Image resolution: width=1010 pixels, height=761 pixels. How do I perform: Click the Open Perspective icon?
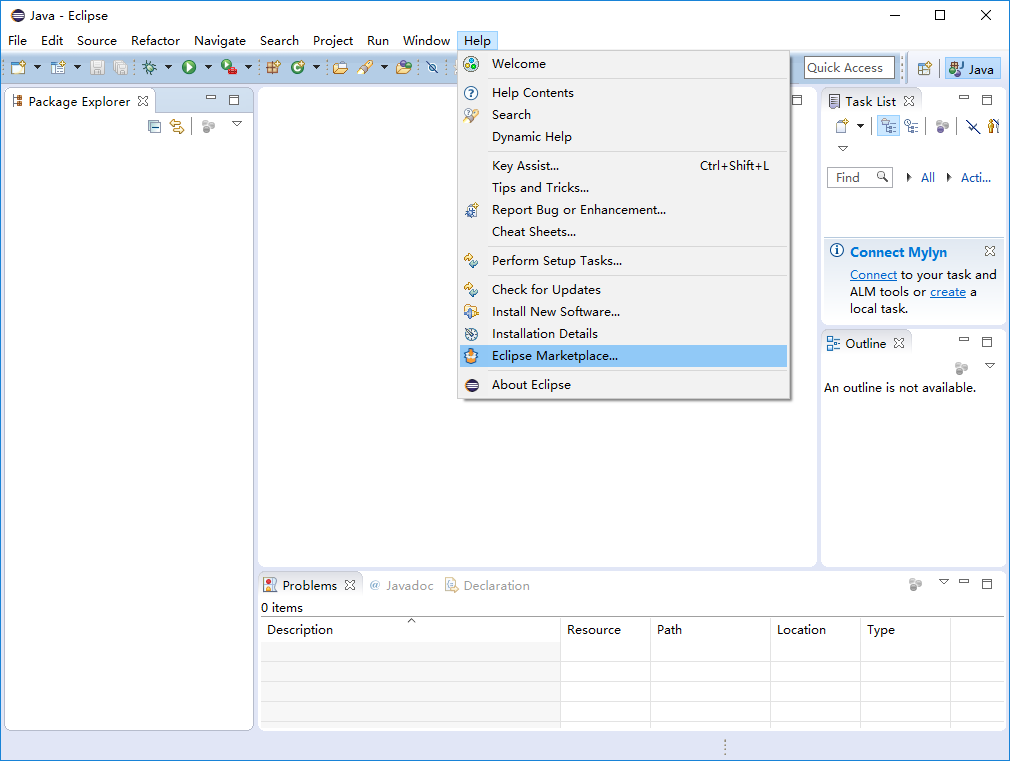tap(925, 68)
